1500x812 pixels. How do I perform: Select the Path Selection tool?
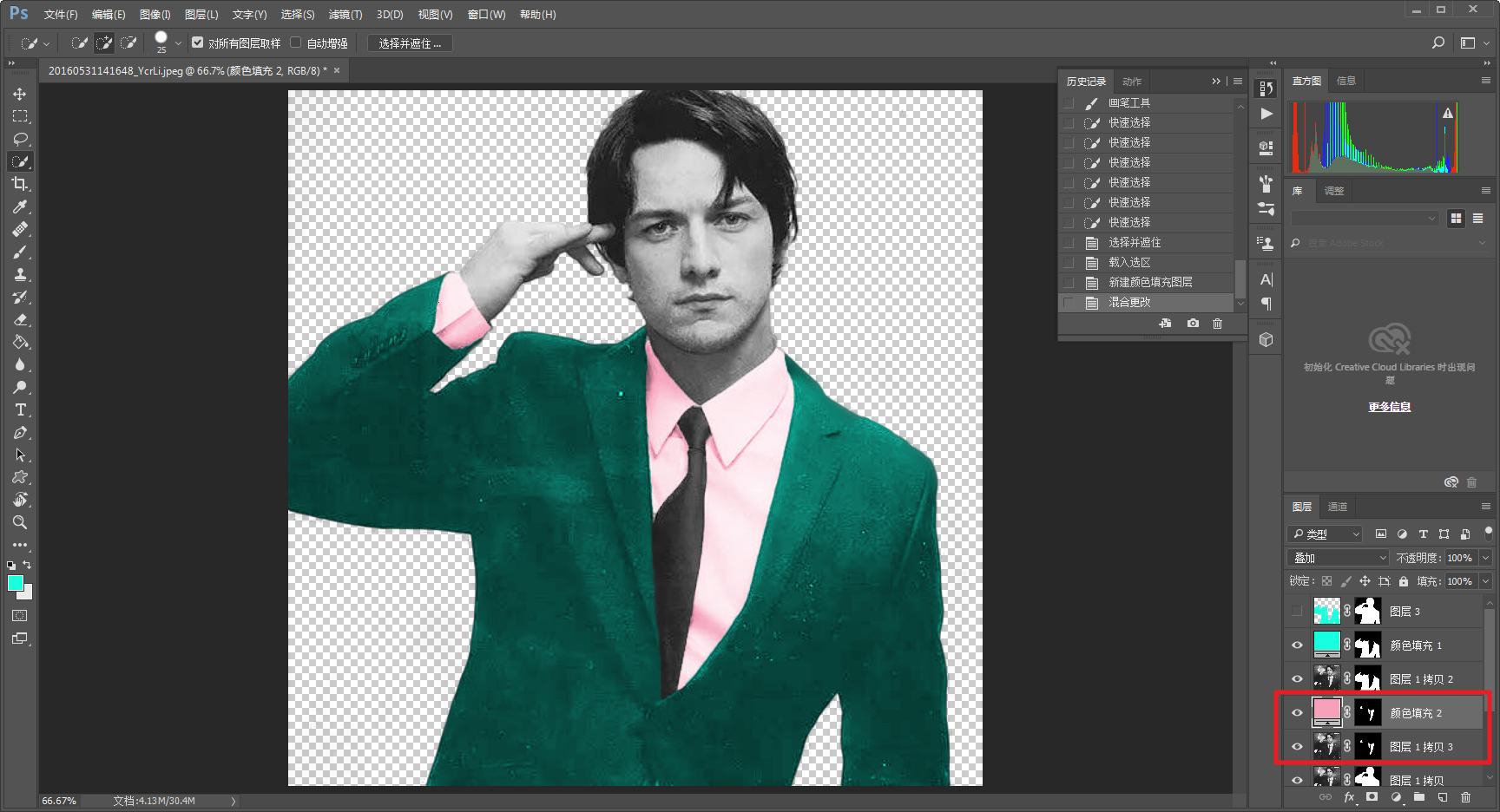click(x=19, y=455)
